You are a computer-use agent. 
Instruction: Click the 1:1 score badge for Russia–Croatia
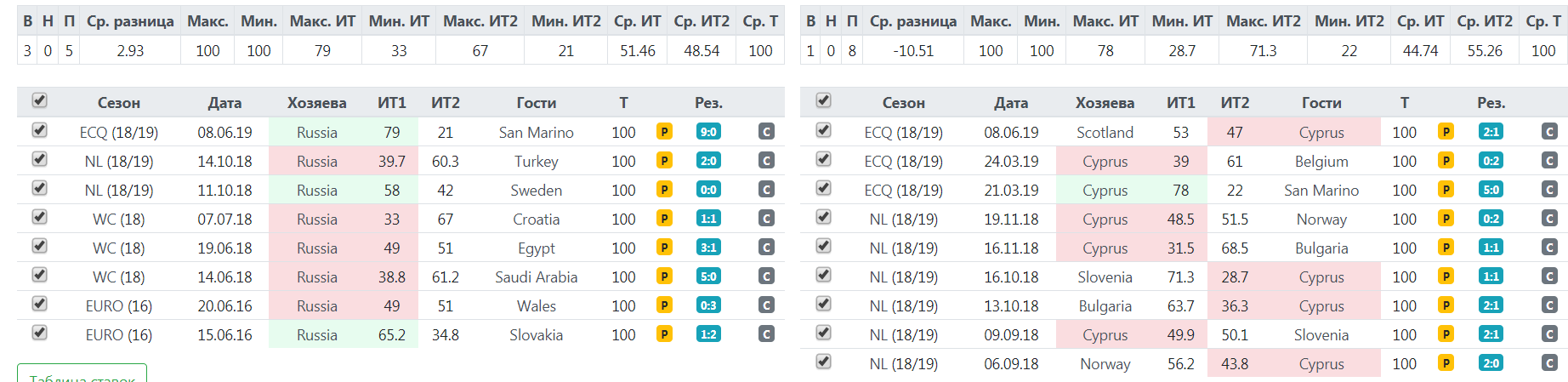click(708, 219)
